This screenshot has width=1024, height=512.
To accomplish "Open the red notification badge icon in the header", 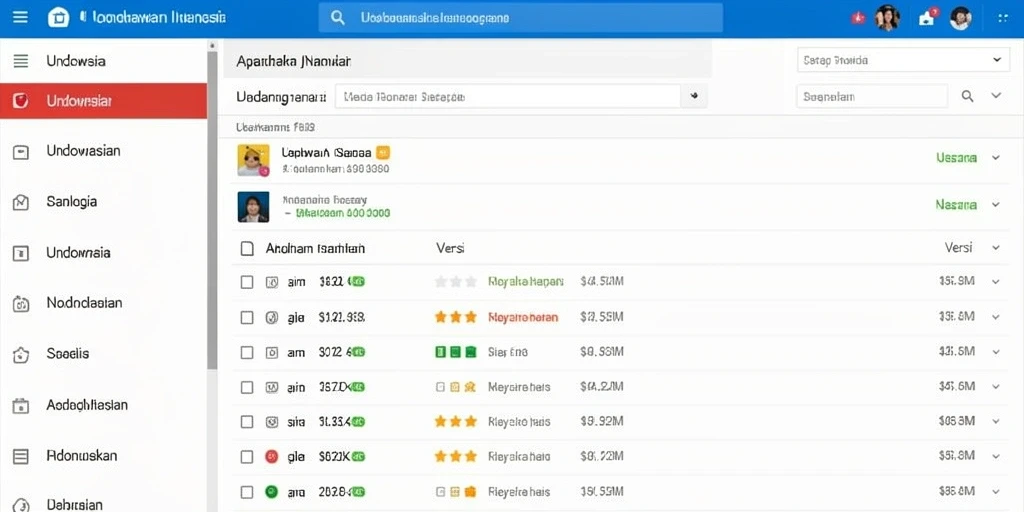I will (857, 18).
